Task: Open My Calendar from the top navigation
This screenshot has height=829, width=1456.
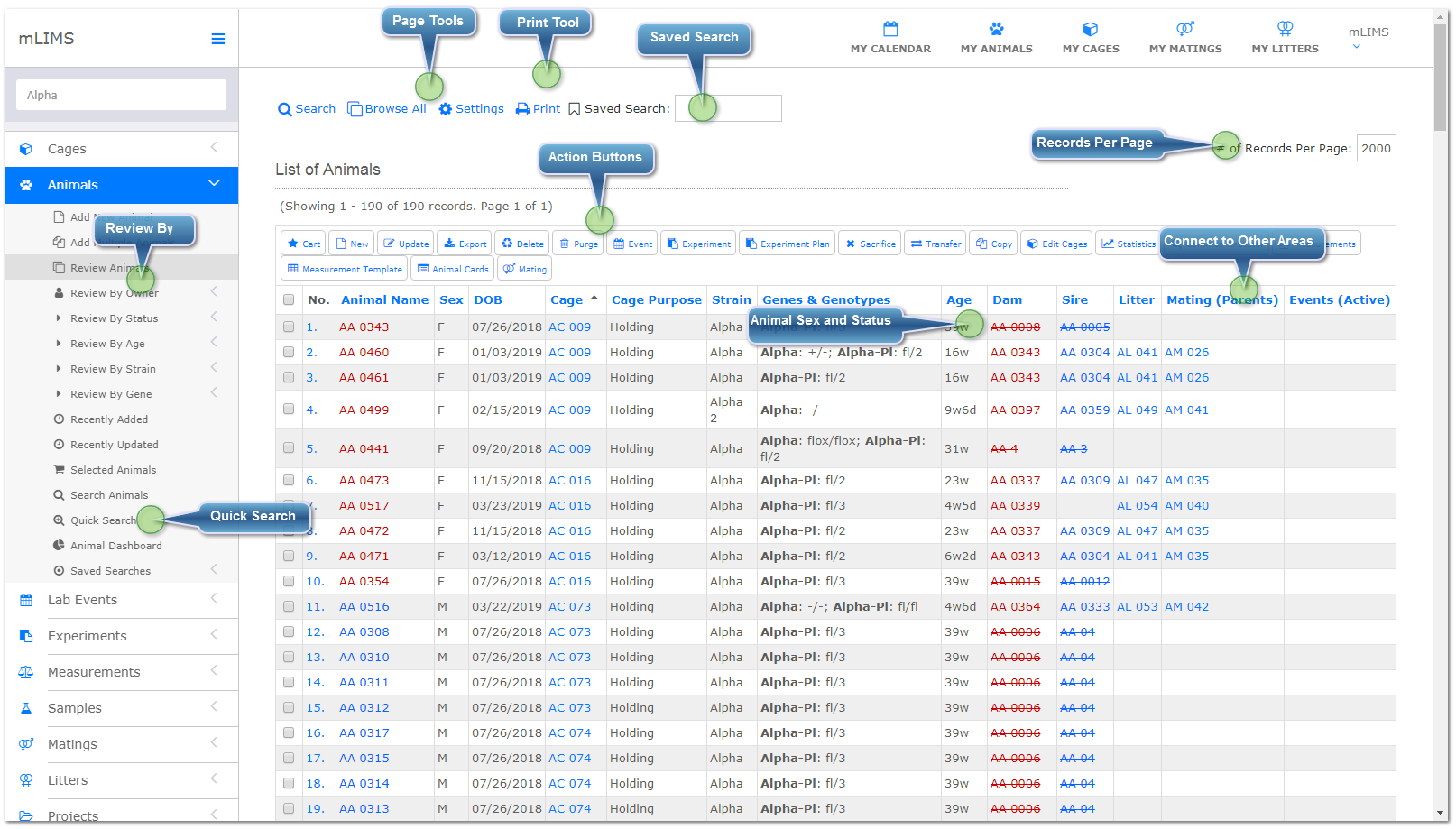Action: 890,38
